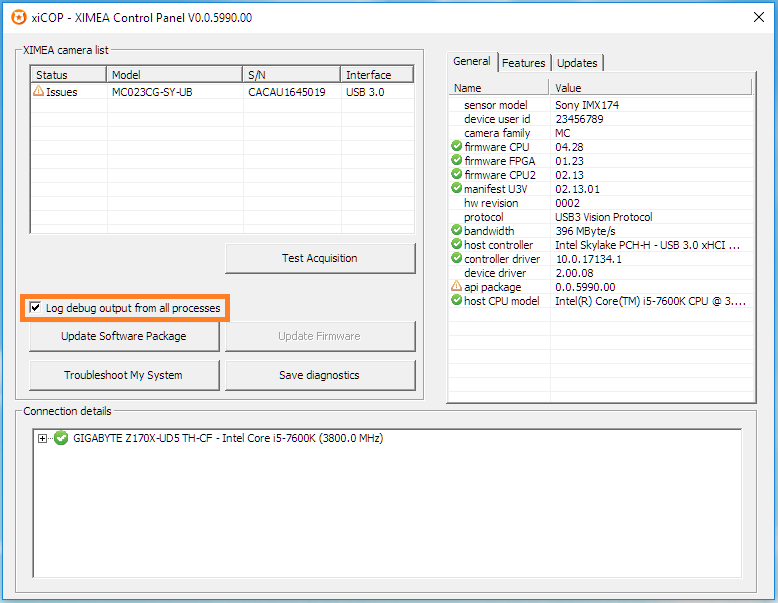Click controller driver value 10.0.17134.1

pos(588,259)
